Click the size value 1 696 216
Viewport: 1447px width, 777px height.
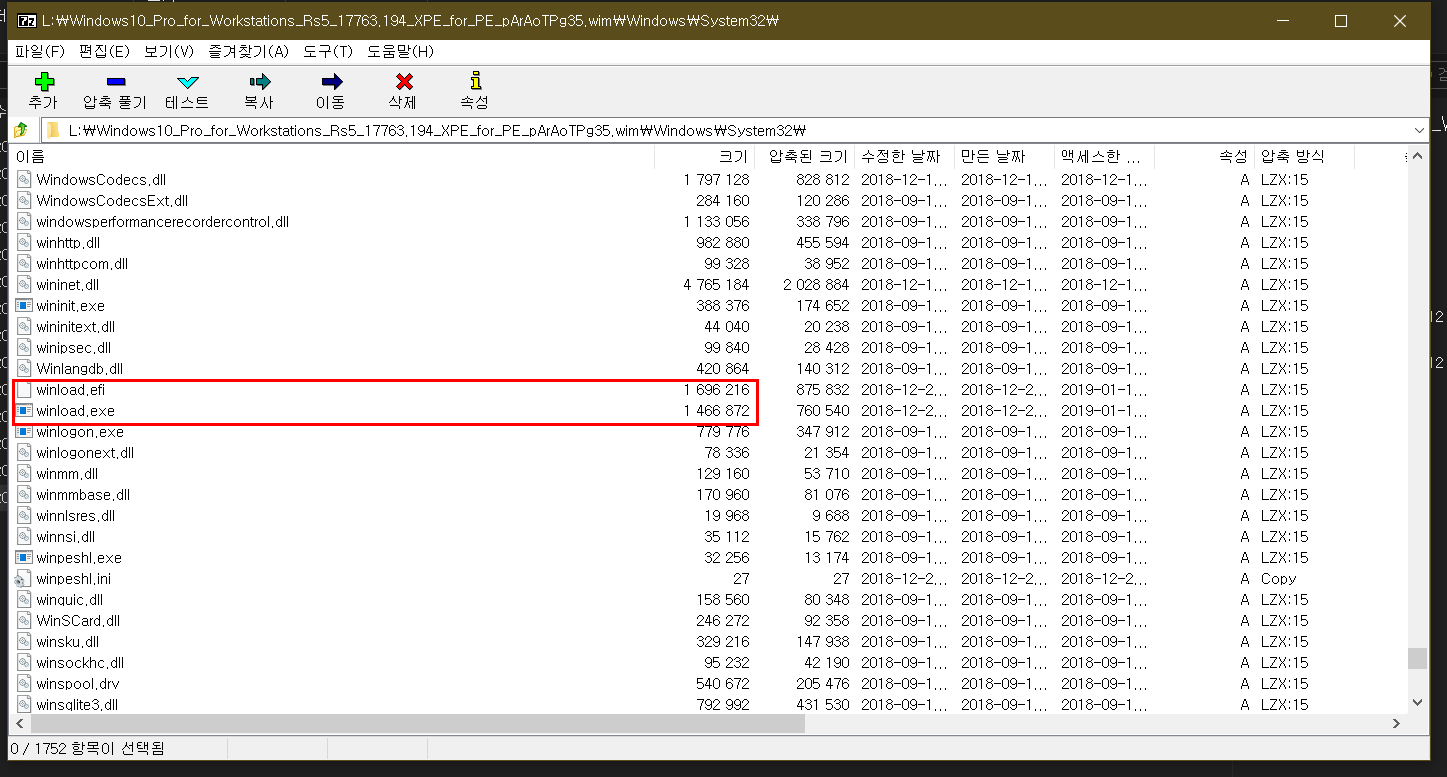pyautogui.click(x=717, y=390)
